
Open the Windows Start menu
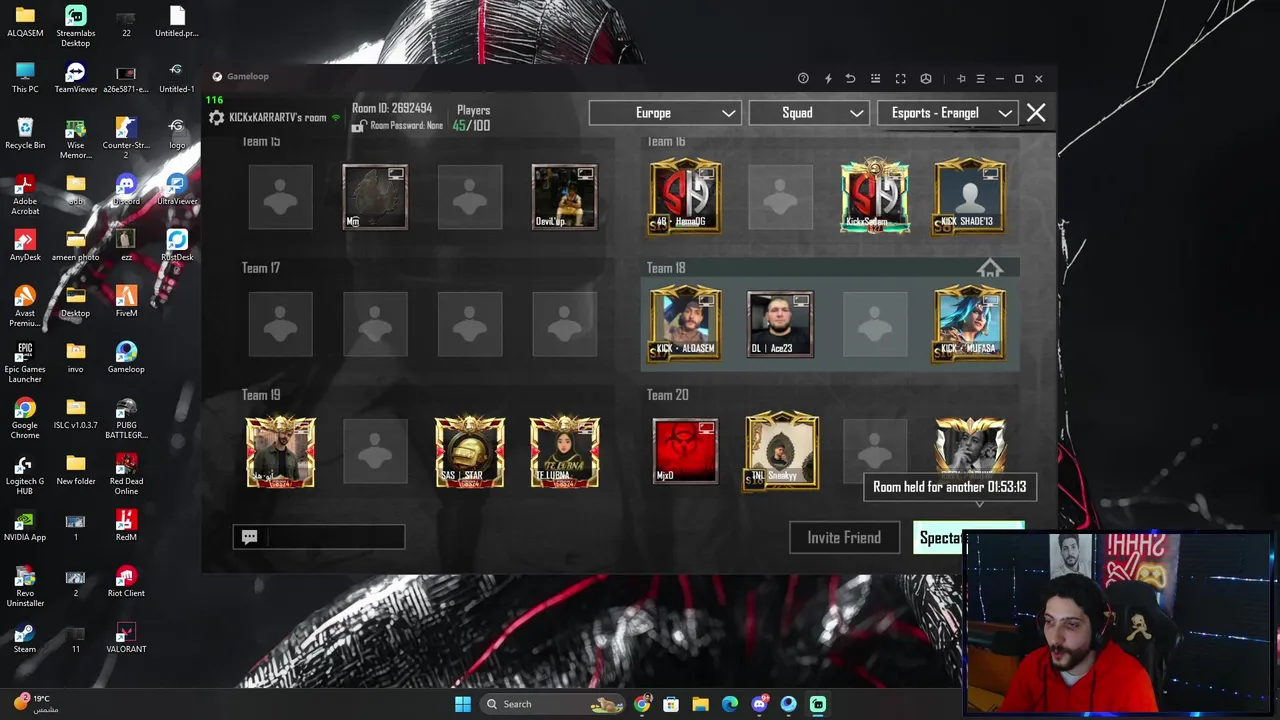click(x=462, y=704)
